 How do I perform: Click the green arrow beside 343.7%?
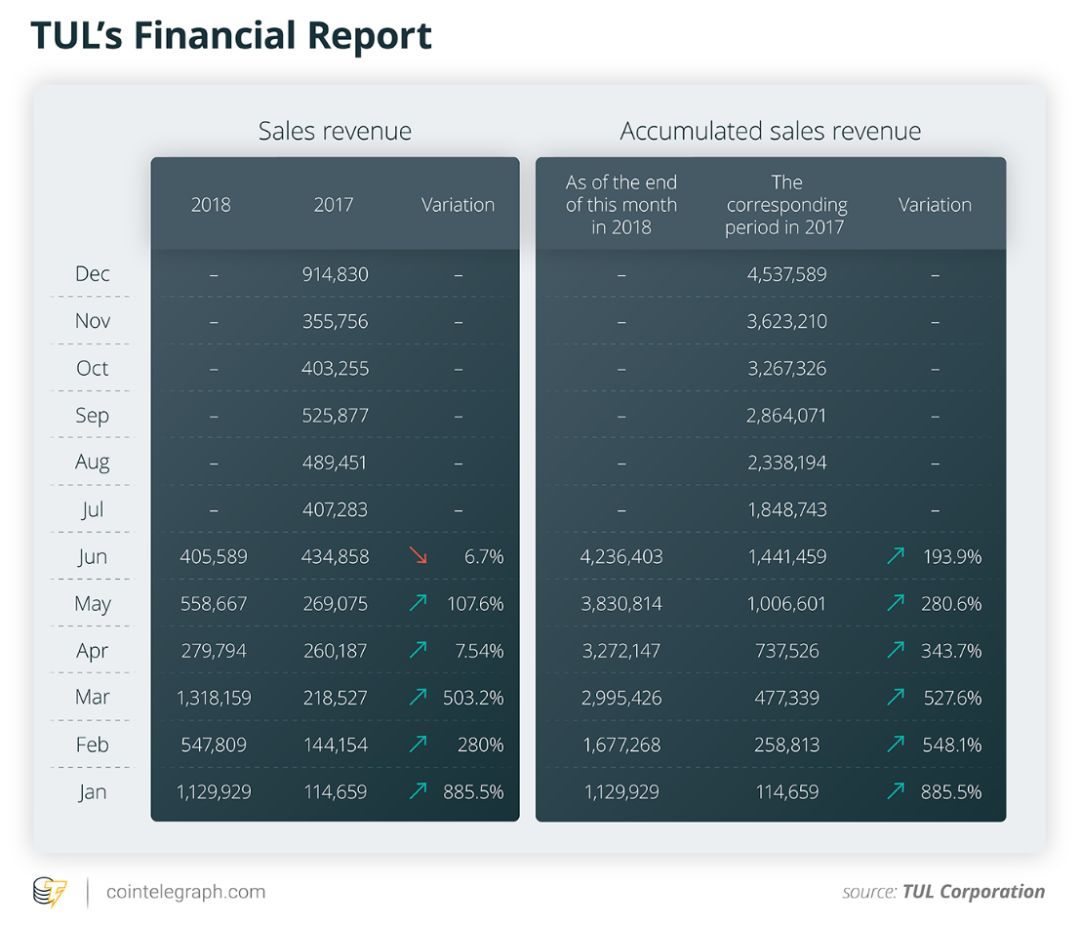895,649
